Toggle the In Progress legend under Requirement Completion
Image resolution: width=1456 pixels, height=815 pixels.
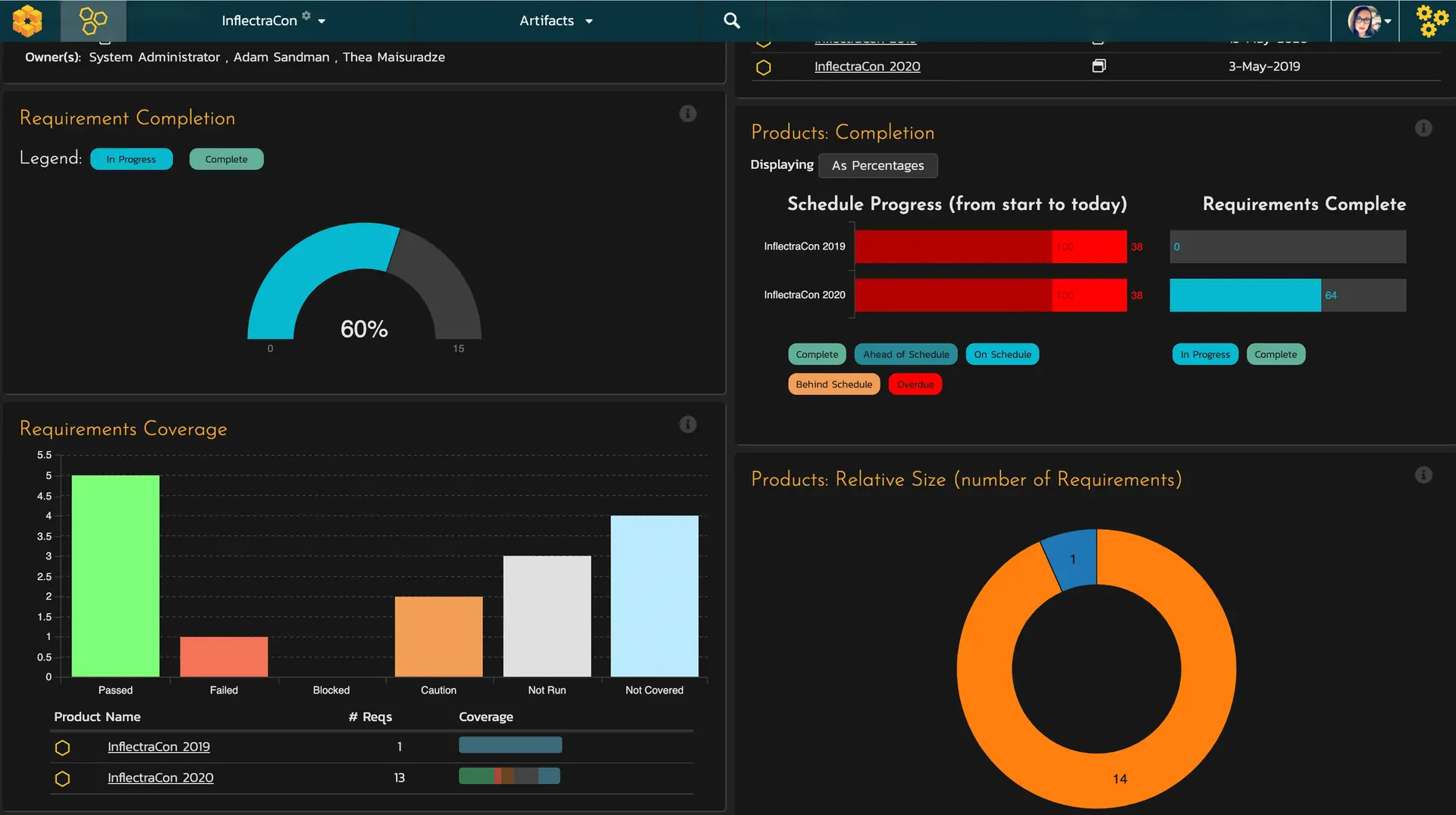point(131,159)
